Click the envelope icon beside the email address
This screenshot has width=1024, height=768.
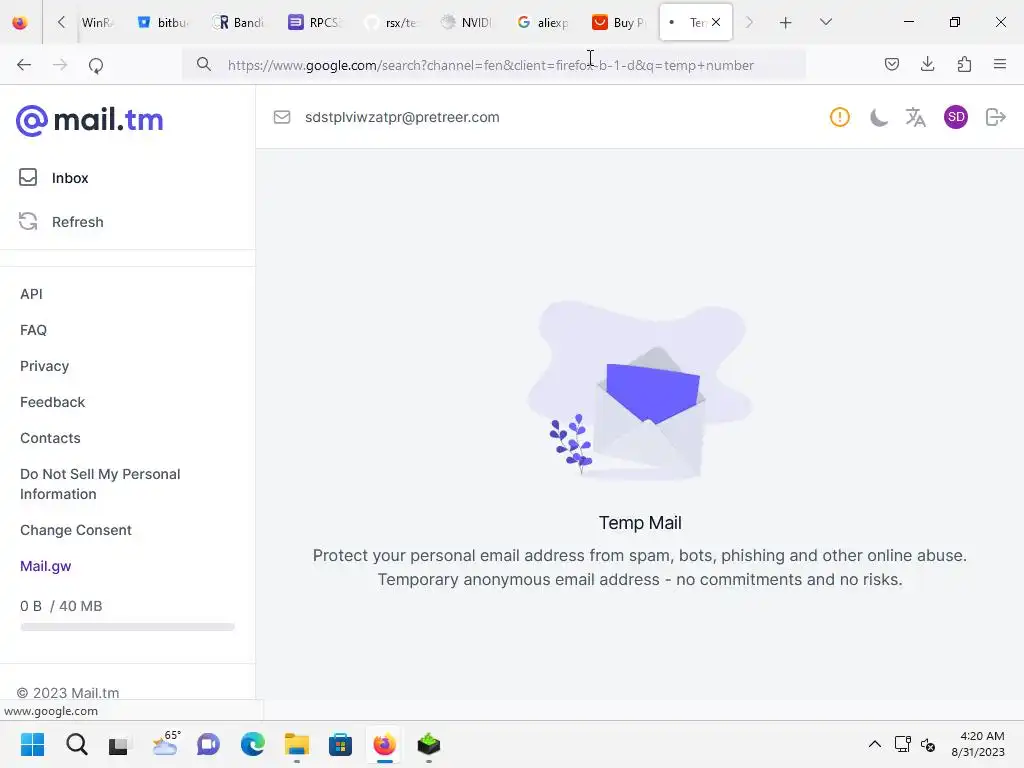coord(281,117)
